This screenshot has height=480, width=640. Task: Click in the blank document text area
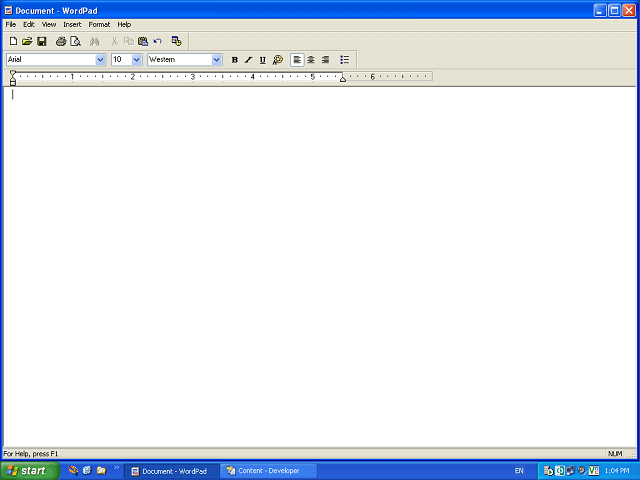320,265
